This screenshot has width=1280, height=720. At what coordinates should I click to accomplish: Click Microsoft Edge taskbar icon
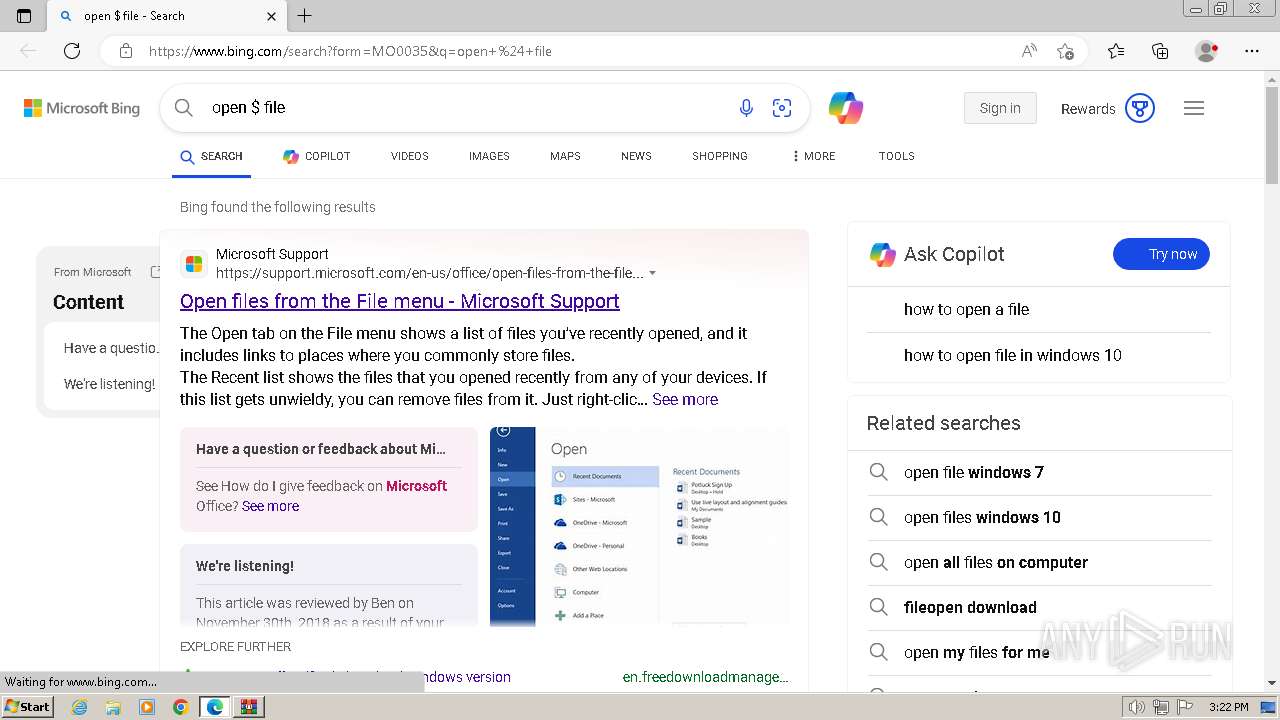pyautogui.click(x=215, y=707)
